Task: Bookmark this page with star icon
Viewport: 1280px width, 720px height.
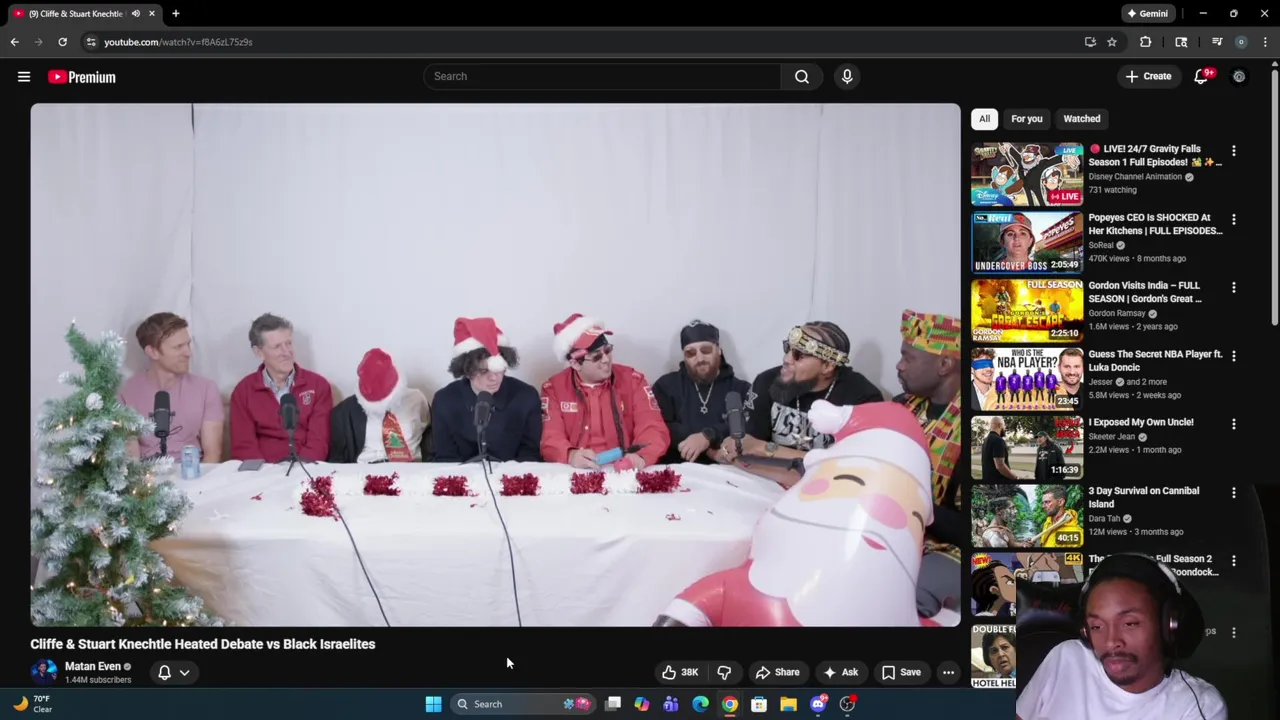Action: pos(1111,42)
